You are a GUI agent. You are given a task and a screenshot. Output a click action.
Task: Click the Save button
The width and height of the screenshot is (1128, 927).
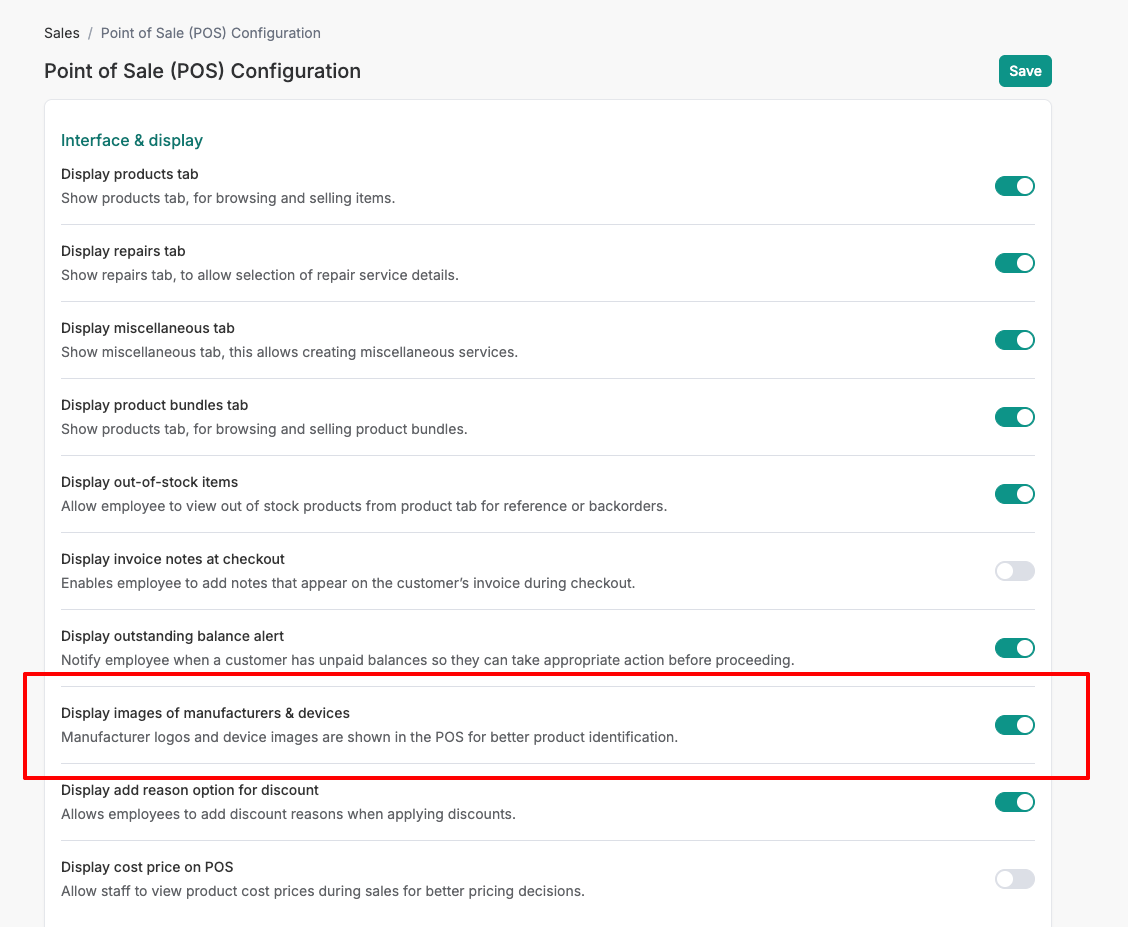pyautogui.click(x=1025, y=71)
